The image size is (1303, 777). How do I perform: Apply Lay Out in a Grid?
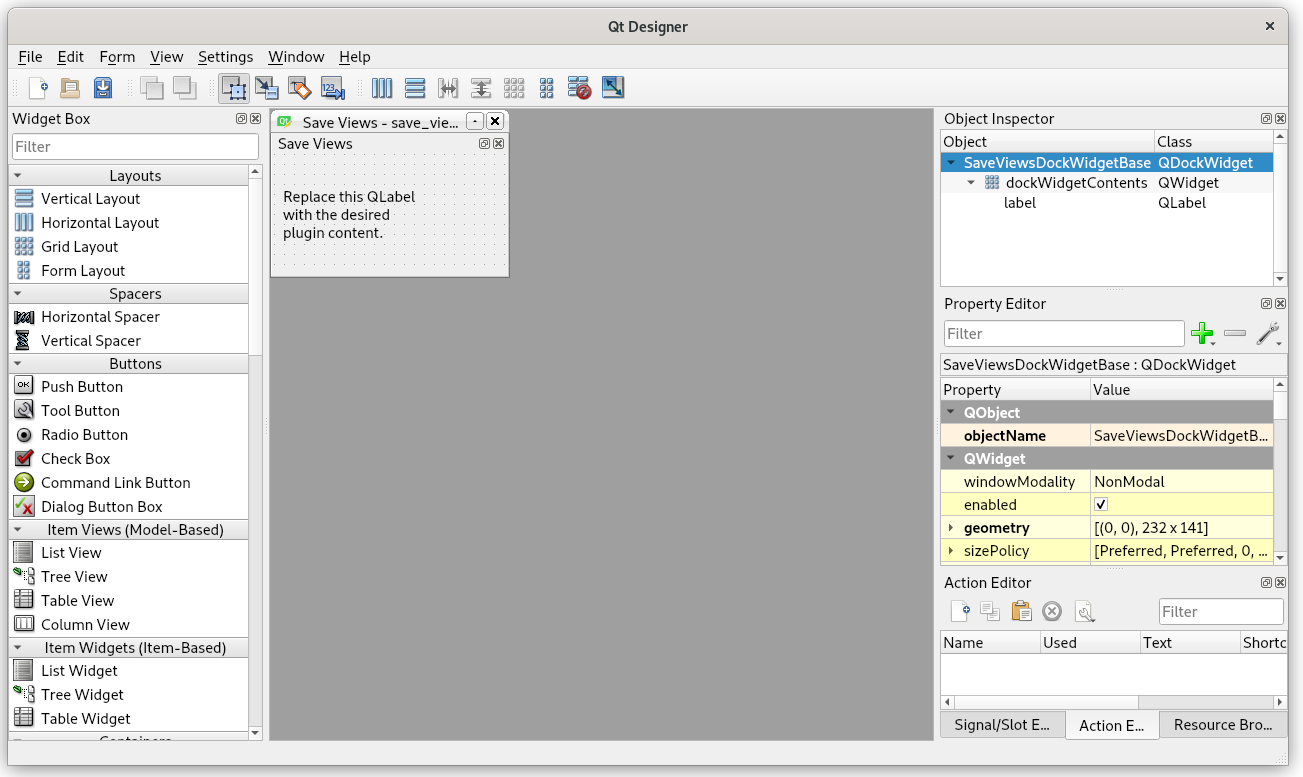point(514,88)
